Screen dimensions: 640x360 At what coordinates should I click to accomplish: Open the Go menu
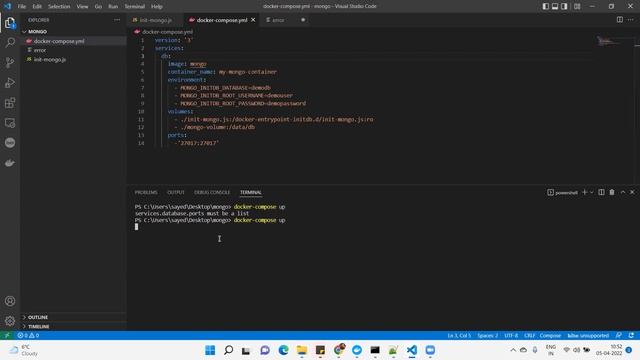click(98, 7)
